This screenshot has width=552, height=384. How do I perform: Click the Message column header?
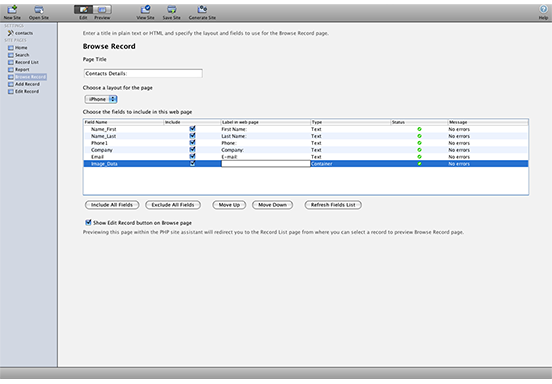pyautogui.click(x=488, y=122)
